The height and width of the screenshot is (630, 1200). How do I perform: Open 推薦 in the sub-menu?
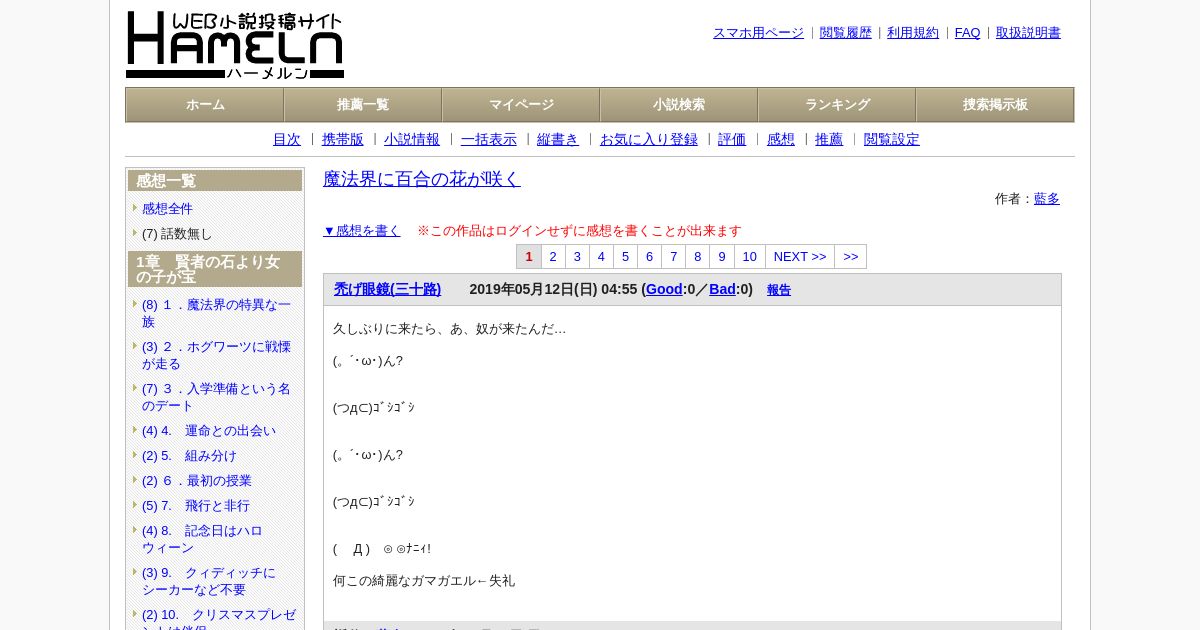click(829, 140)
